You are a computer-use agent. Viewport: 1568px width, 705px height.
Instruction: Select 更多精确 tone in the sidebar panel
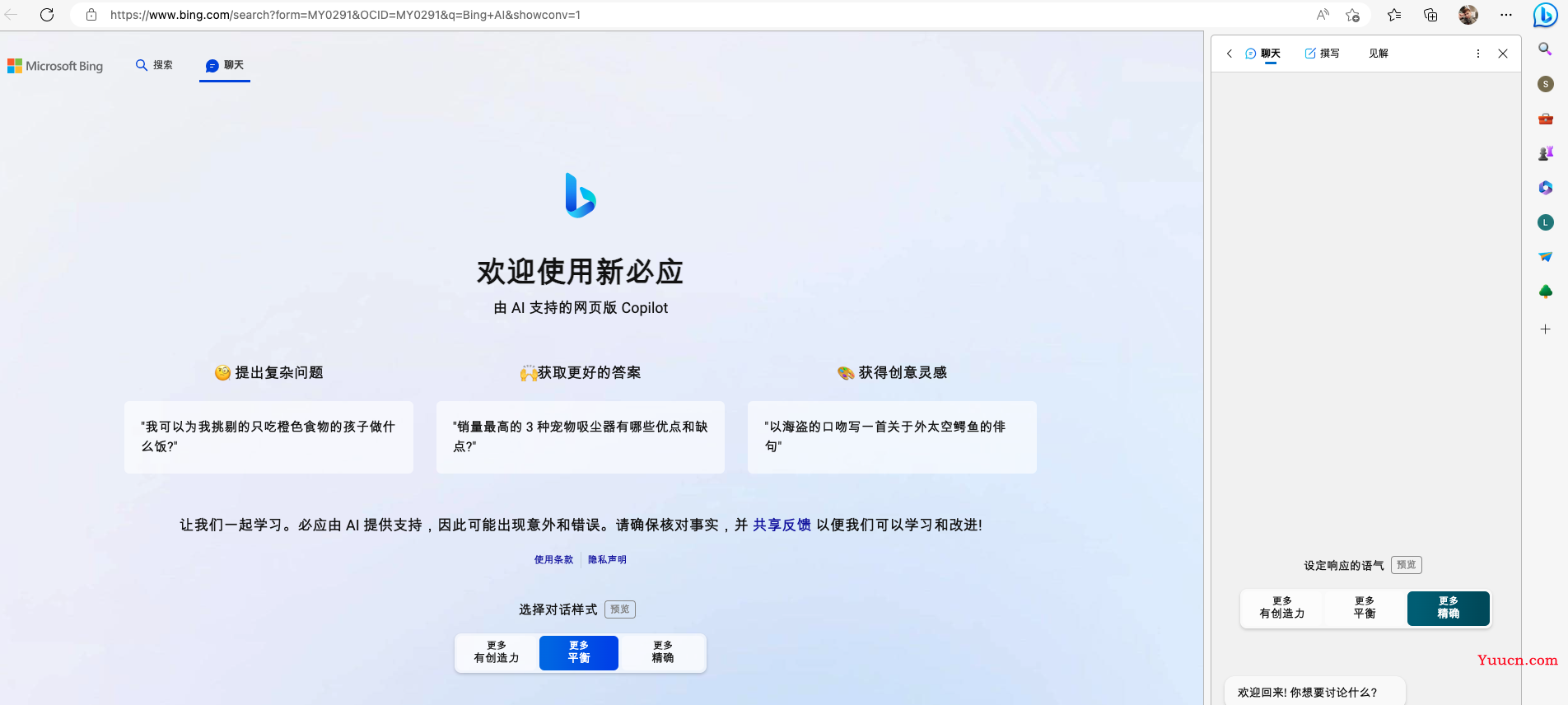click(1449, 608)
